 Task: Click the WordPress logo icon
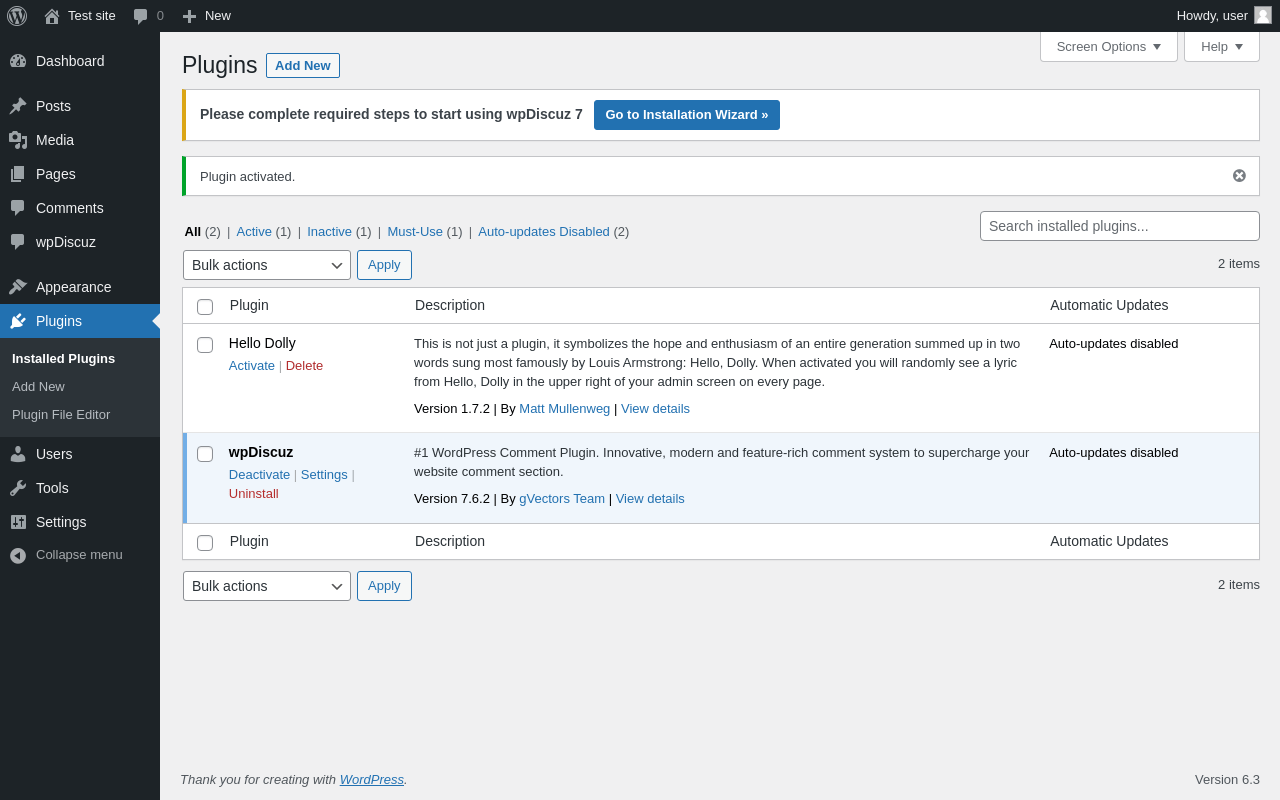coord(17,16)
